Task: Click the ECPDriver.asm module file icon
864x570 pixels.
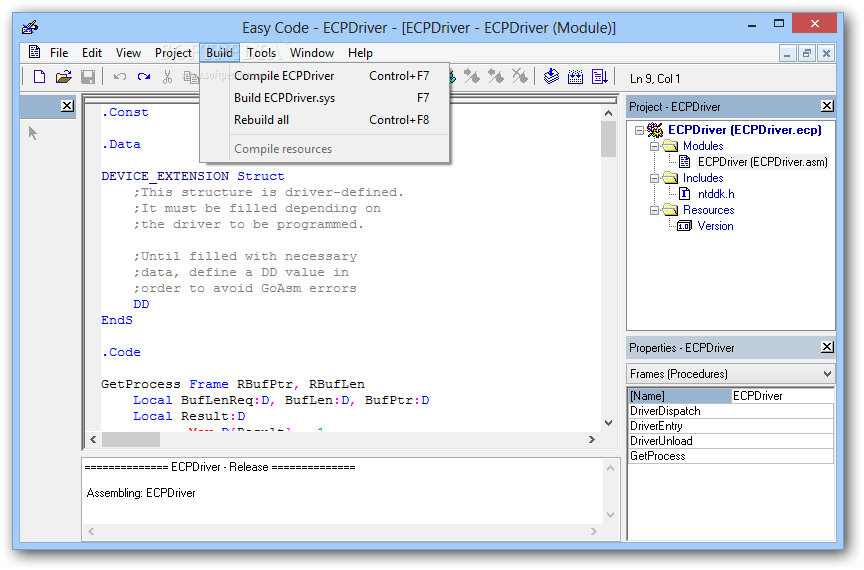Action: pyautogui.click(x=684, y=162)
